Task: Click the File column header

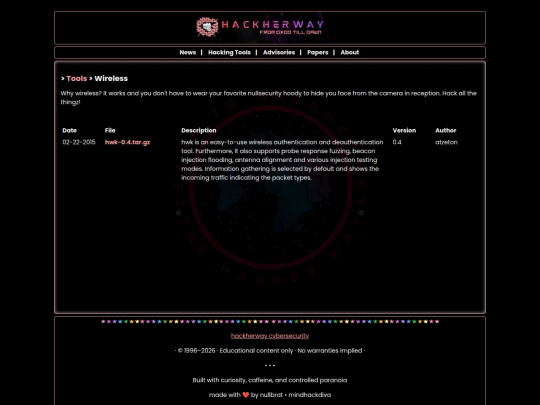Action: [x=110, y=131]
